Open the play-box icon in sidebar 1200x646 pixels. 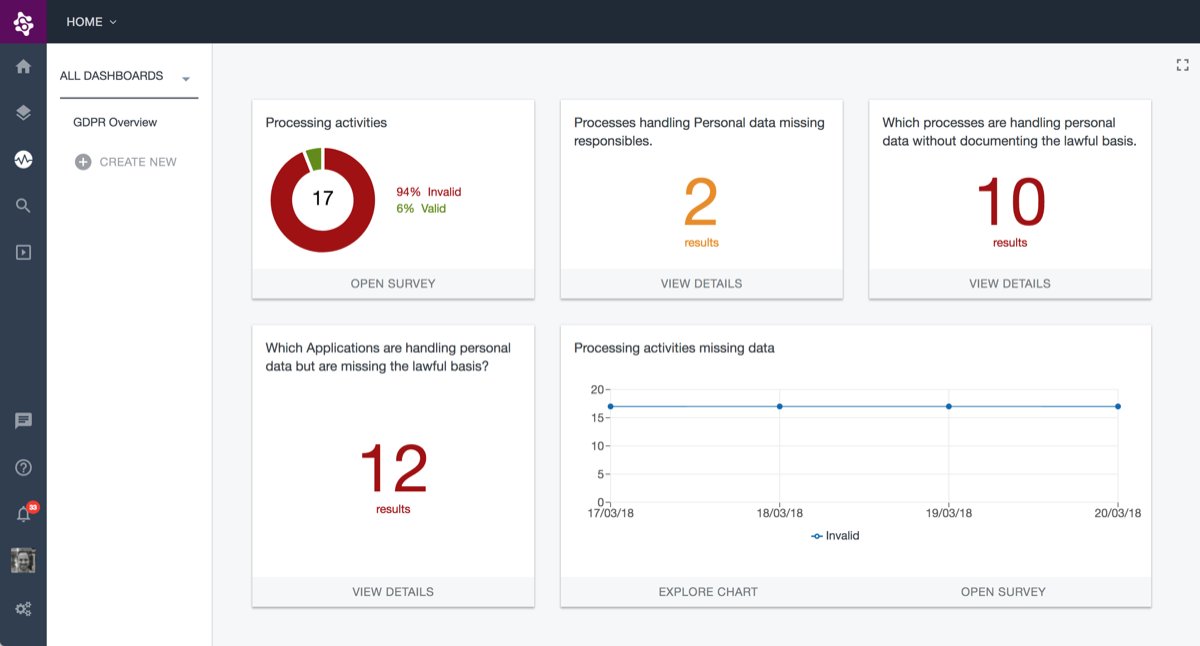23,252
